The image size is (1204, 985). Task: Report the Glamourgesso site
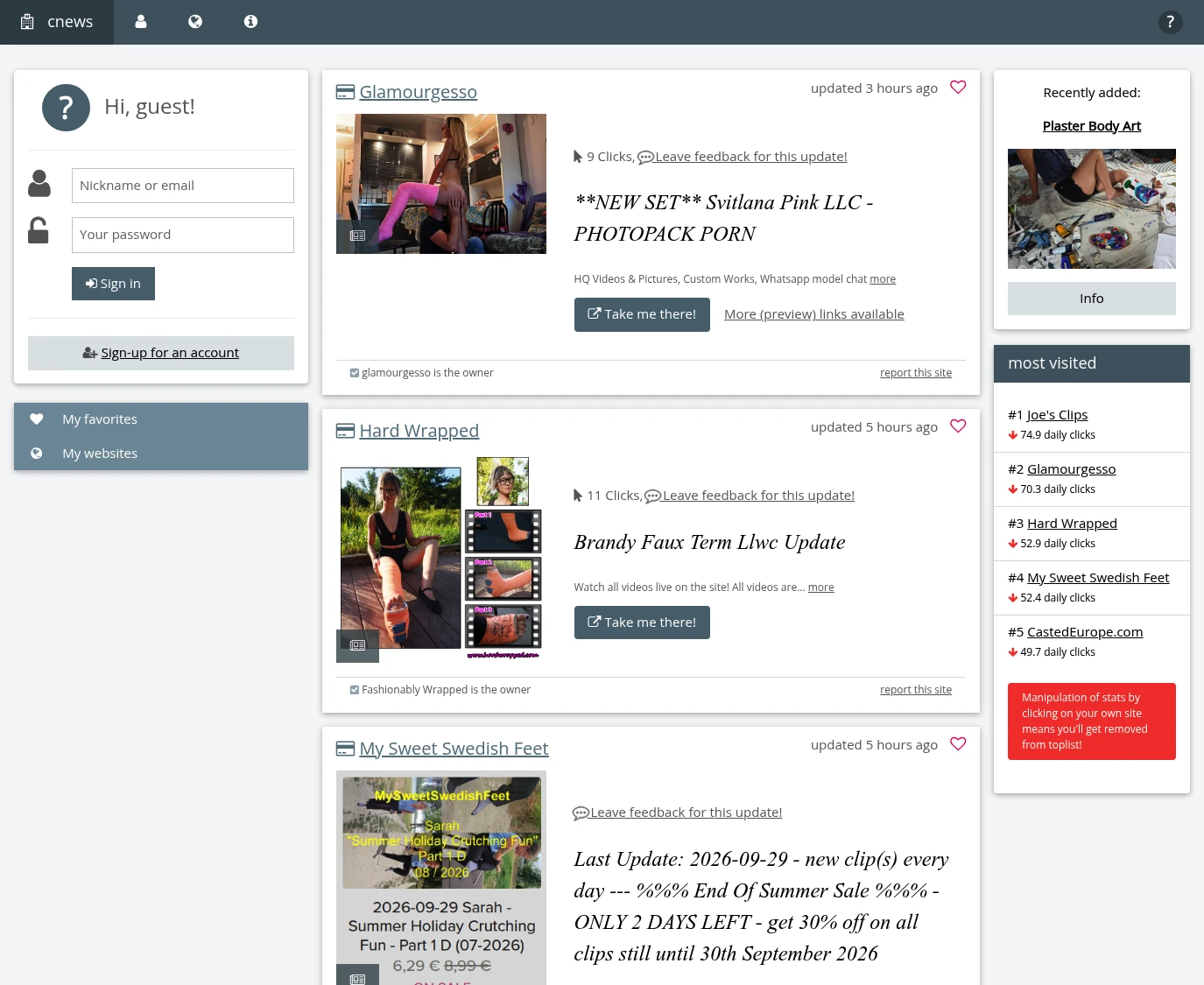(916, 373)
